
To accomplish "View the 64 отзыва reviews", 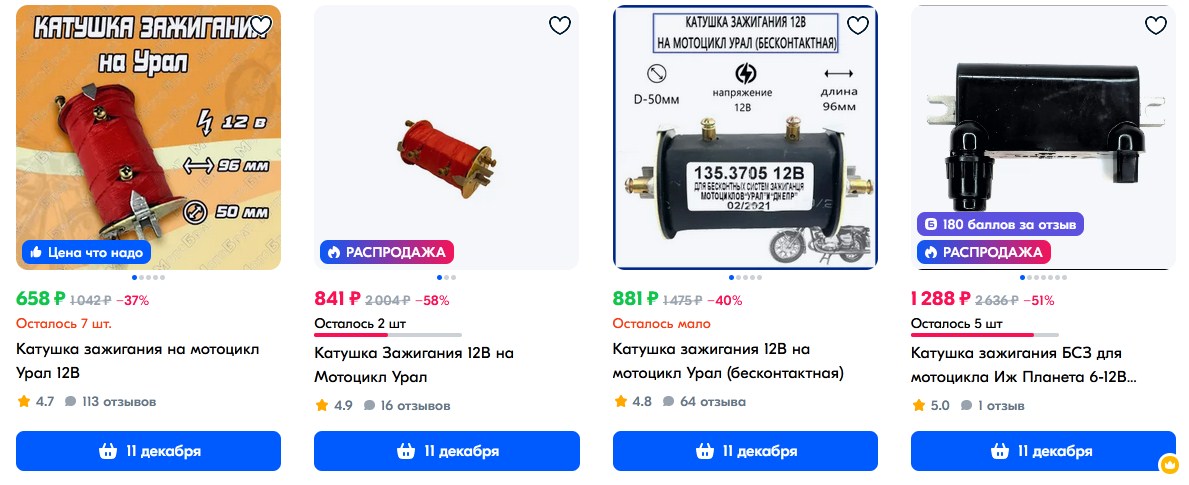I will pyautogui.click(x=704, y=402).
